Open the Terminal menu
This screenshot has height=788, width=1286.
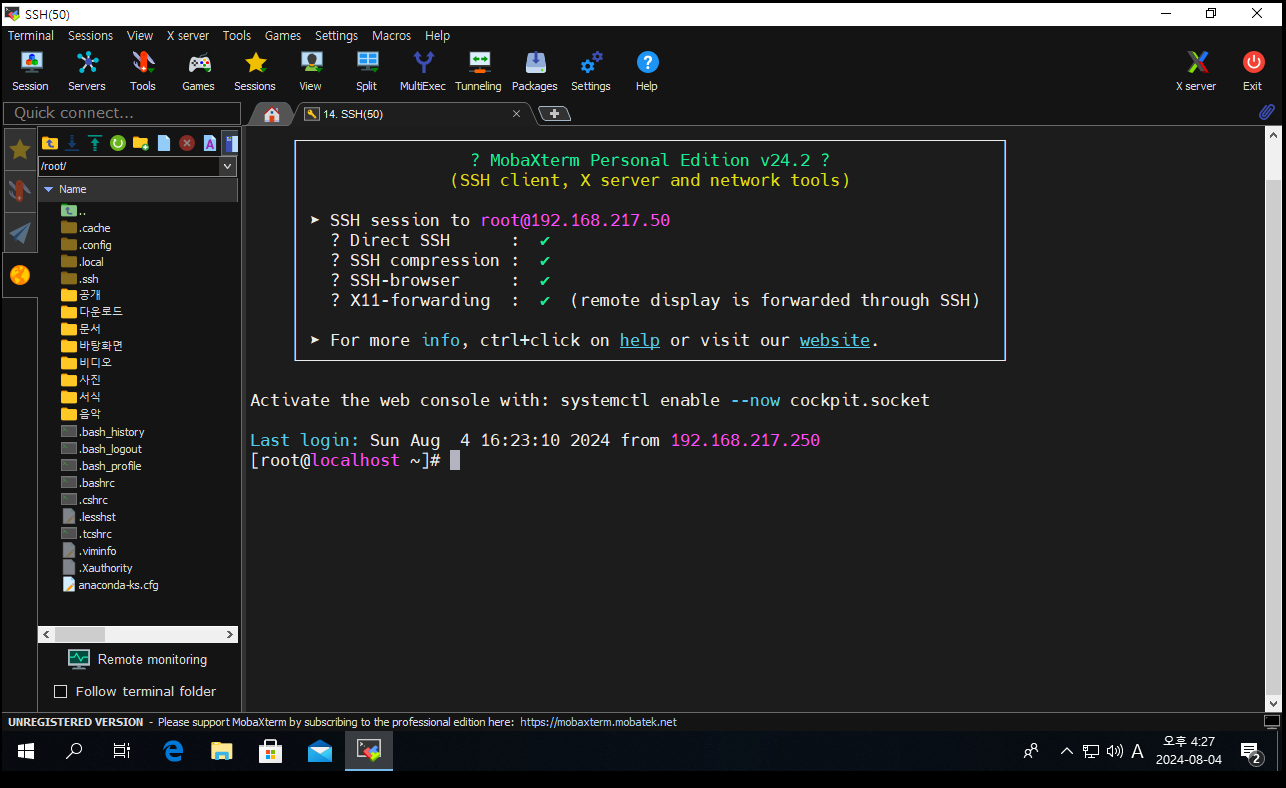point(31,35)
